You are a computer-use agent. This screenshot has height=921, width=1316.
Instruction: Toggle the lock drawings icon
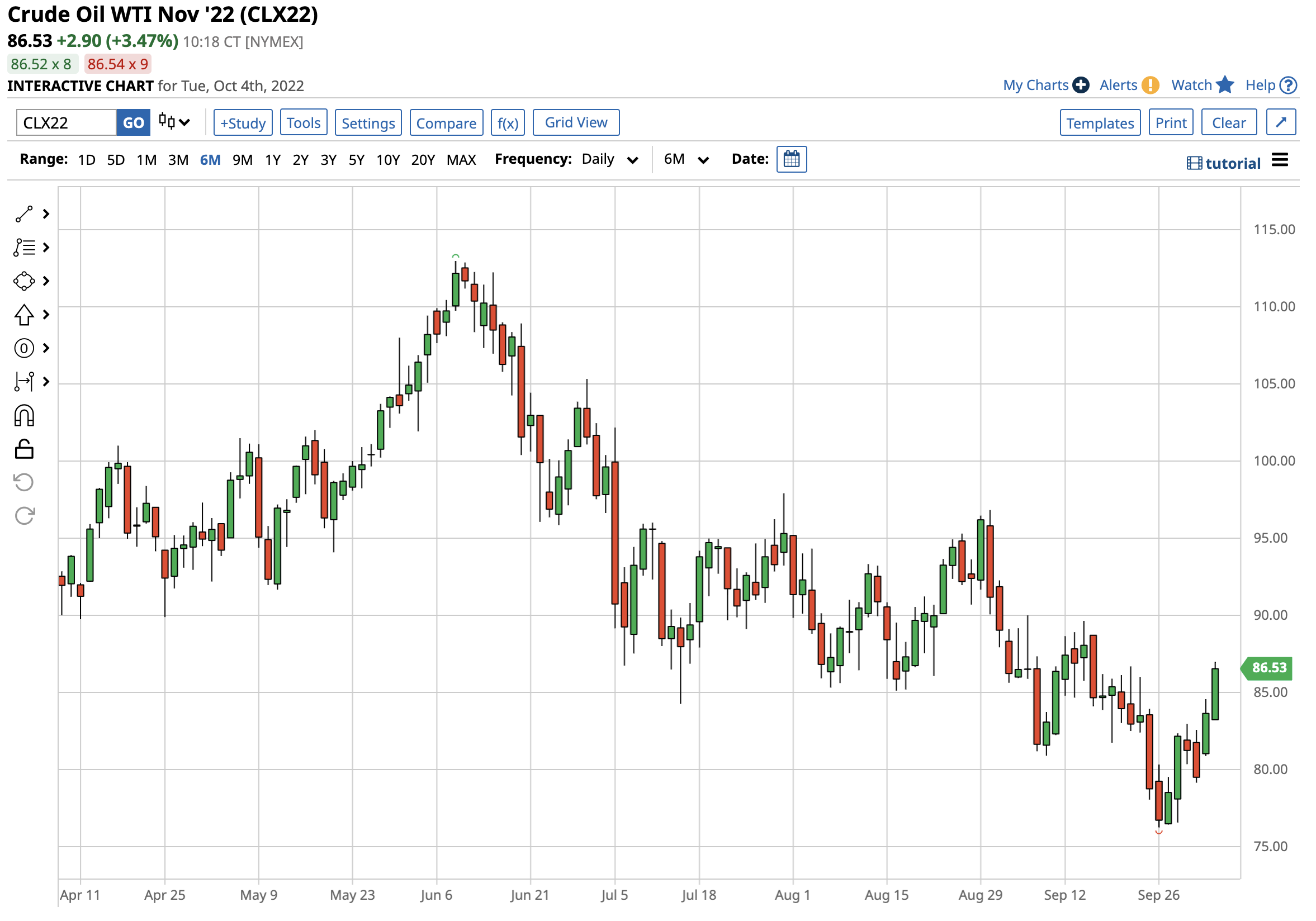(x=24, y=449)
